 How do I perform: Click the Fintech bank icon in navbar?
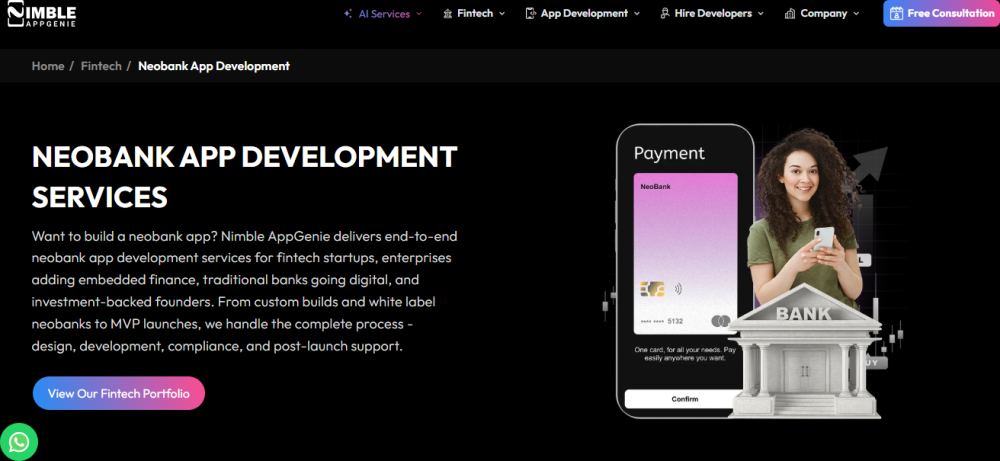coord(447,13)
